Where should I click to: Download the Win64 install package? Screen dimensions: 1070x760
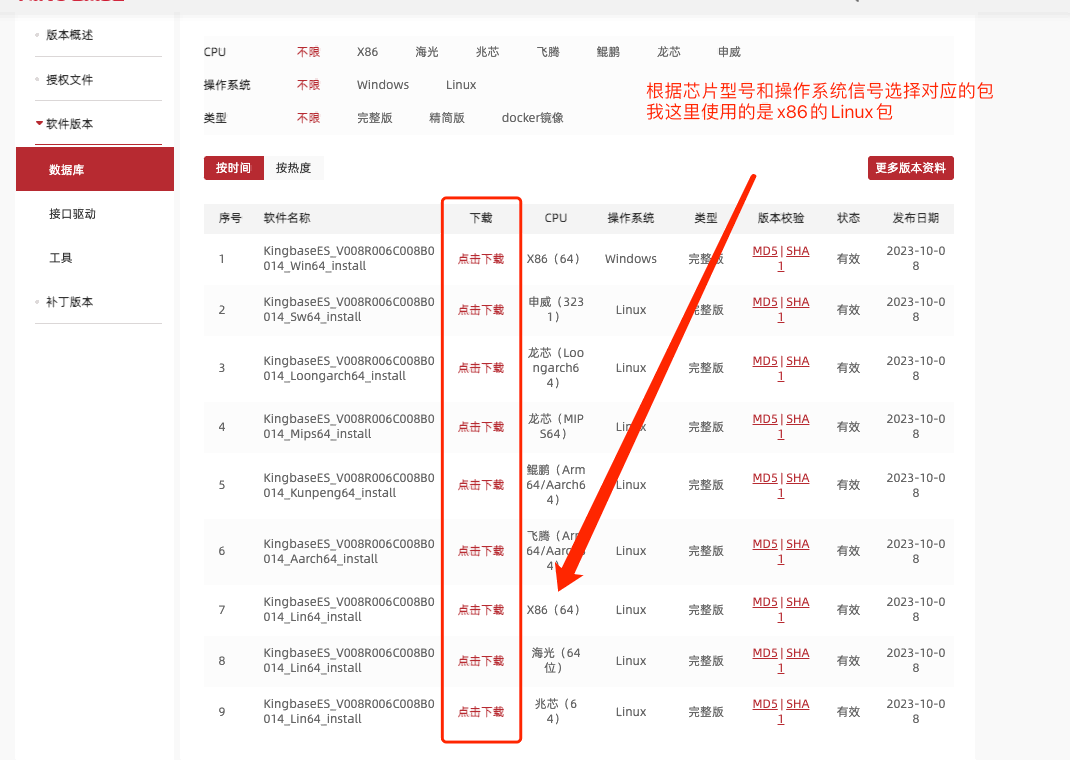tap(481, 259)
